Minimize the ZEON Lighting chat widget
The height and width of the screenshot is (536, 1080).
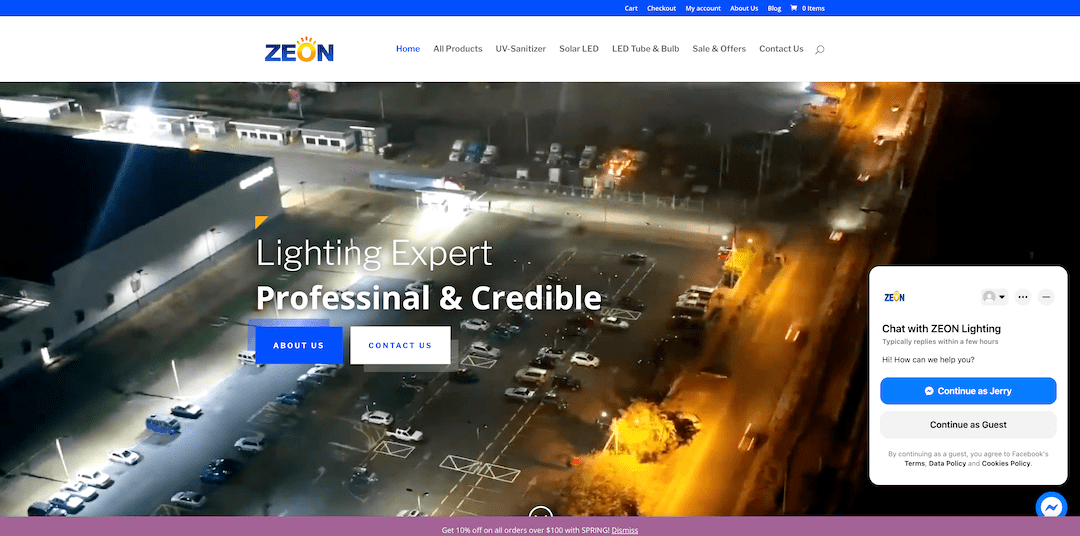[x=1046, y=297]
